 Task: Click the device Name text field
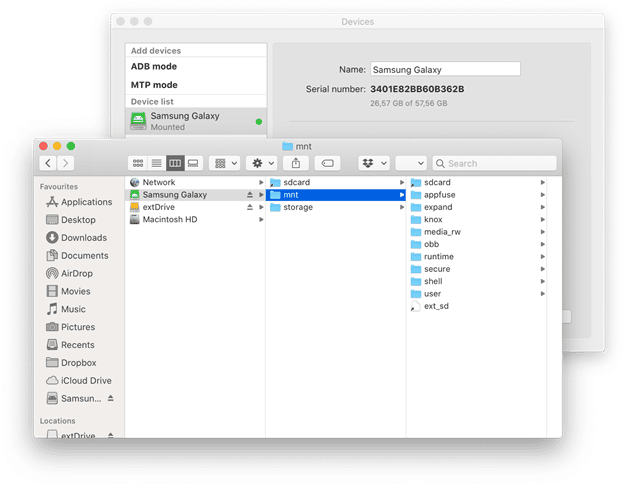click(445, 70)
